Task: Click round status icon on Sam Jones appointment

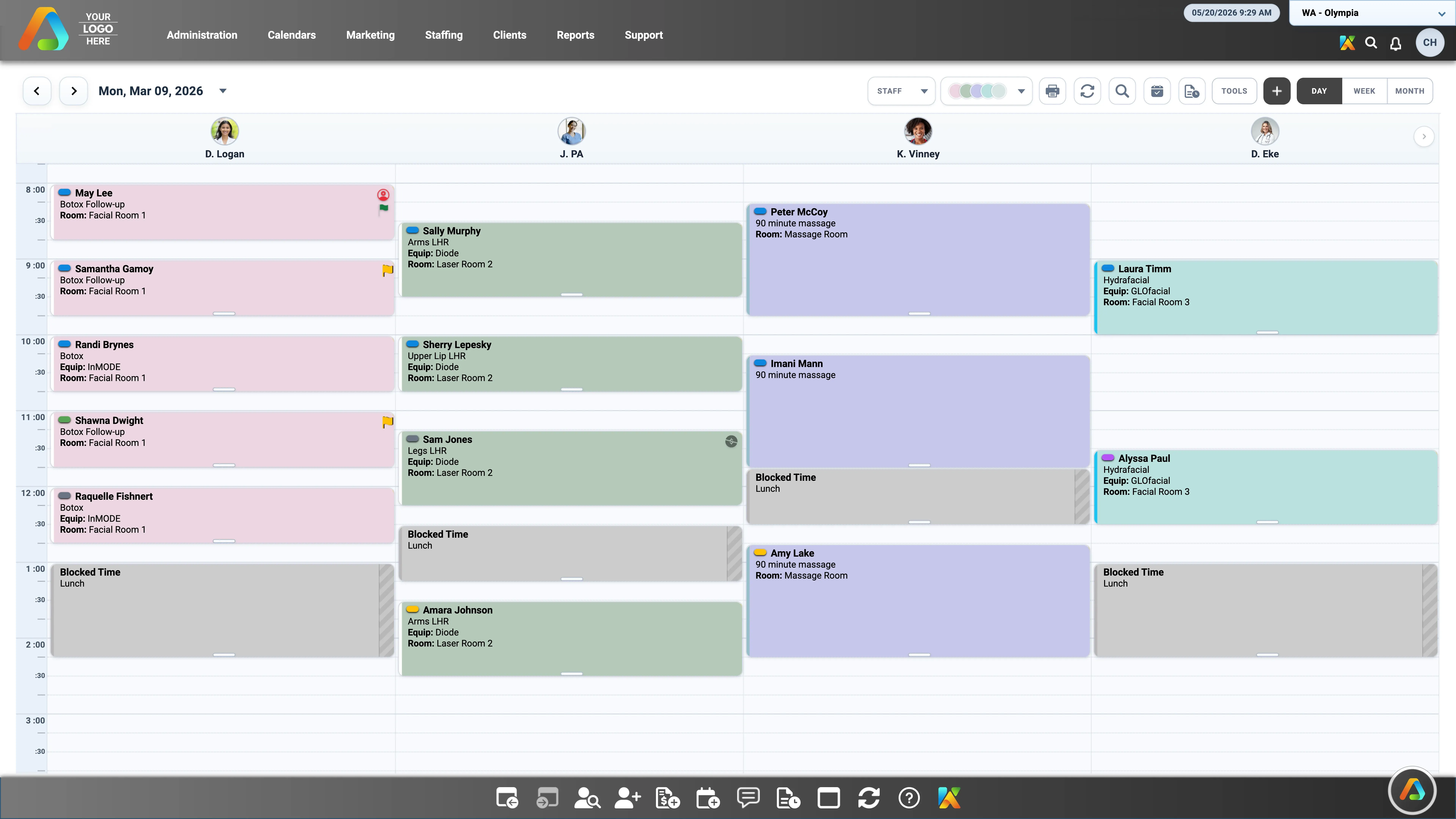Action: pyautogui.click(x=731, y=441)
